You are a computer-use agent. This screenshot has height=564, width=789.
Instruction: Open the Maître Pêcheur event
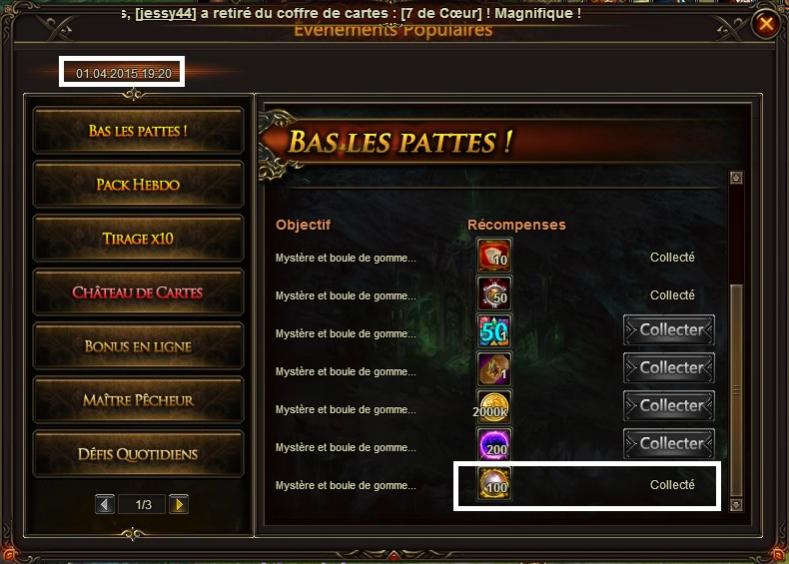[138, 400]
